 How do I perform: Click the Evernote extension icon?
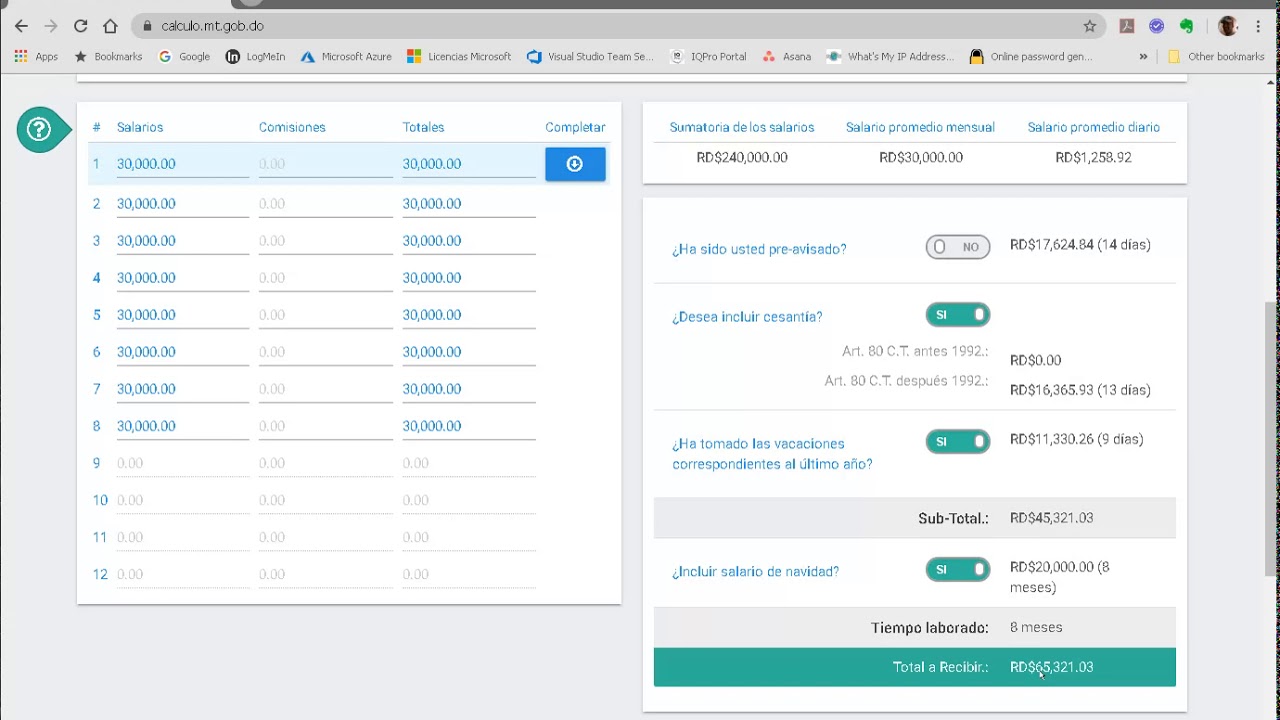(x=1186, y=26)
